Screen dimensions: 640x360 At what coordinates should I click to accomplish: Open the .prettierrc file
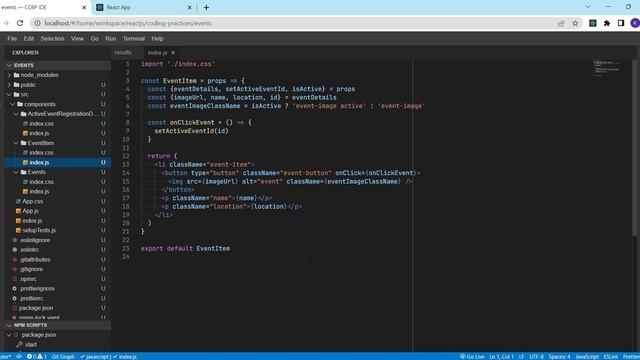point(32,298)
